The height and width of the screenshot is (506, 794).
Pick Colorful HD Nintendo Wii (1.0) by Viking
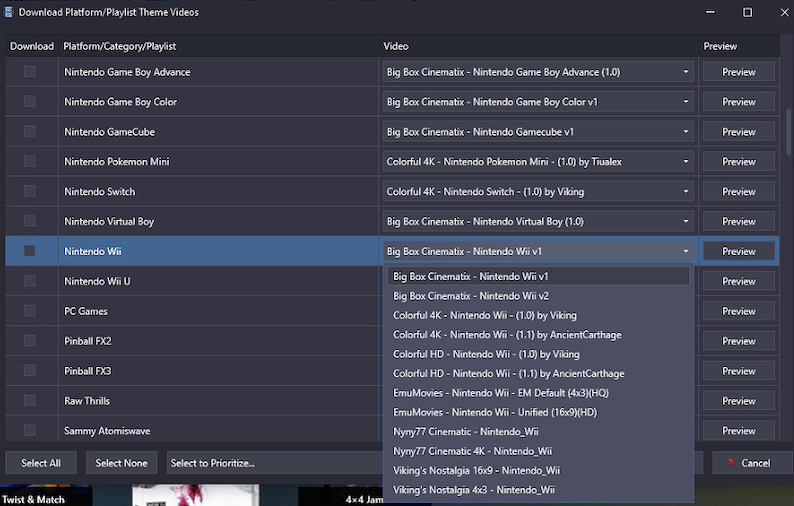click(x=538, y=354)
